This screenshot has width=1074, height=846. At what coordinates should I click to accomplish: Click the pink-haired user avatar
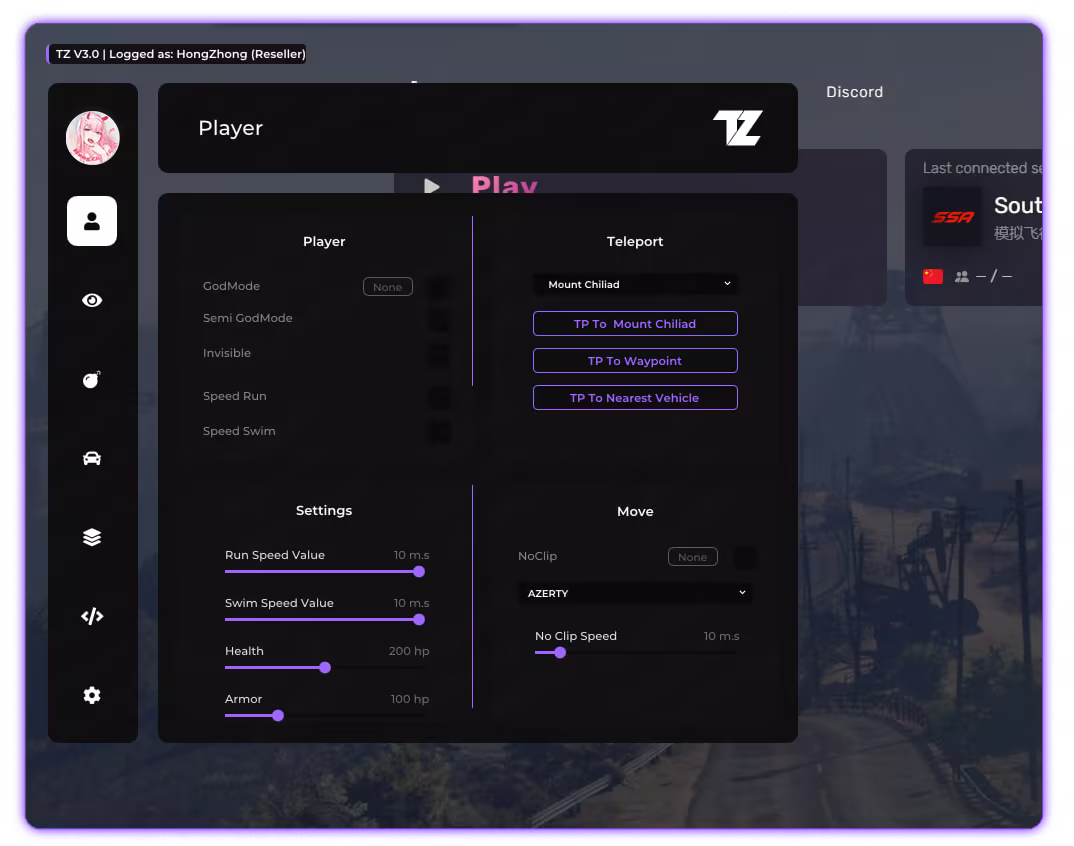[x=93, y=138]
